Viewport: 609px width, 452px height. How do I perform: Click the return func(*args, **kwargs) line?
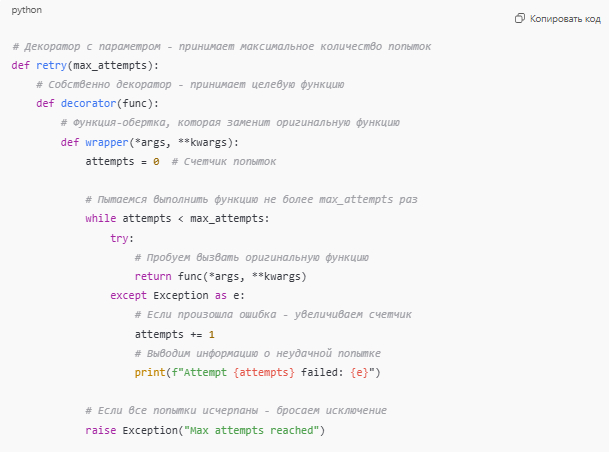click(x=220, y=276)
